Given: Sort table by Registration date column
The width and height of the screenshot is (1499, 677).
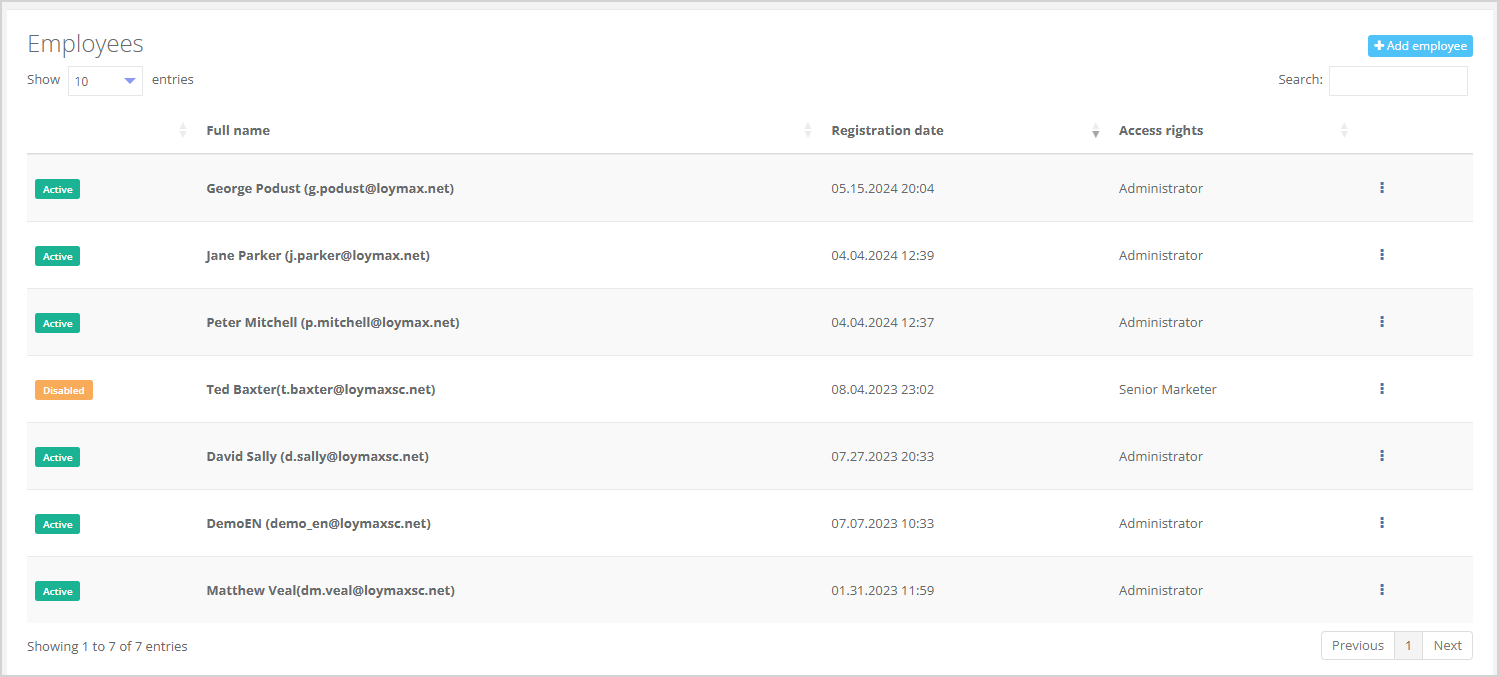Looking at the screenshot, I should (887, 130).
